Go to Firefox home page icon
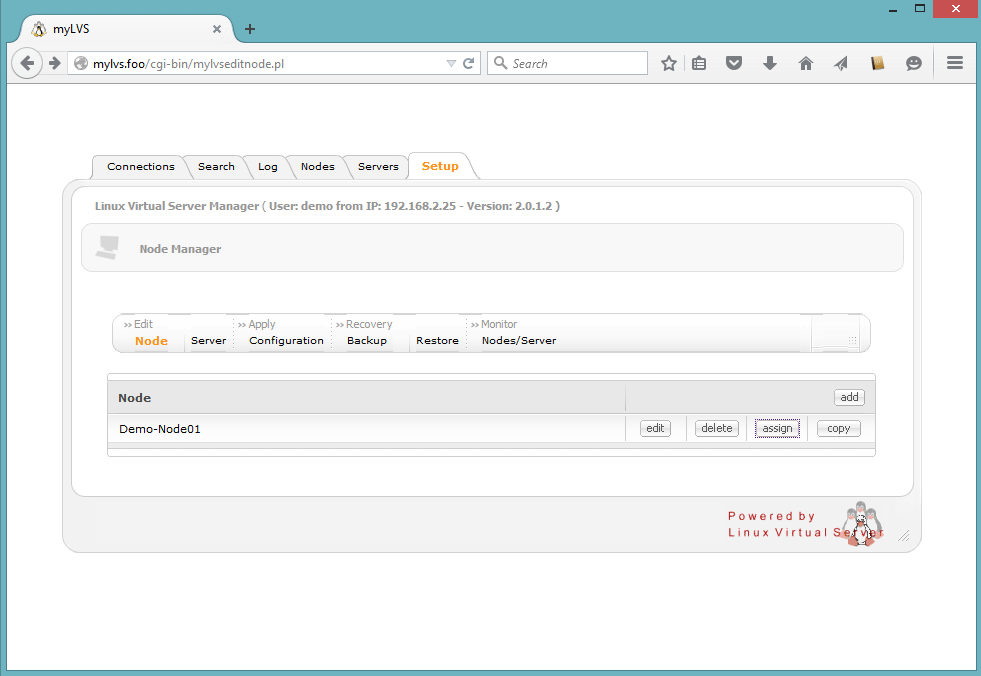Image resolution: width=981 pixels, height=676 pixels. [806, 63]
